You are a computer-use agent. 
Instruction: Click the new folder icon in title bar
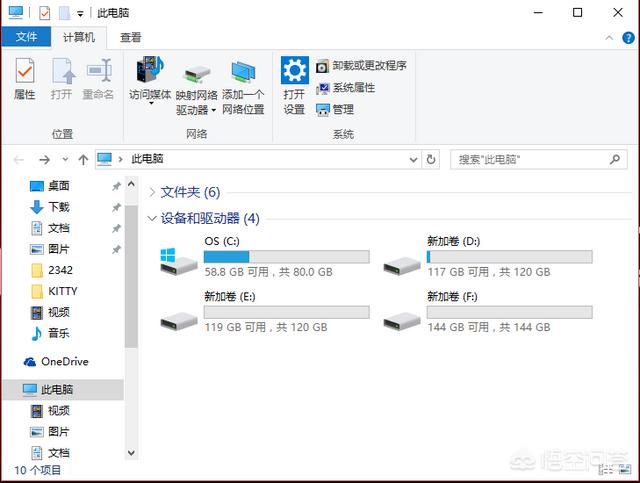tap(64, 13)
